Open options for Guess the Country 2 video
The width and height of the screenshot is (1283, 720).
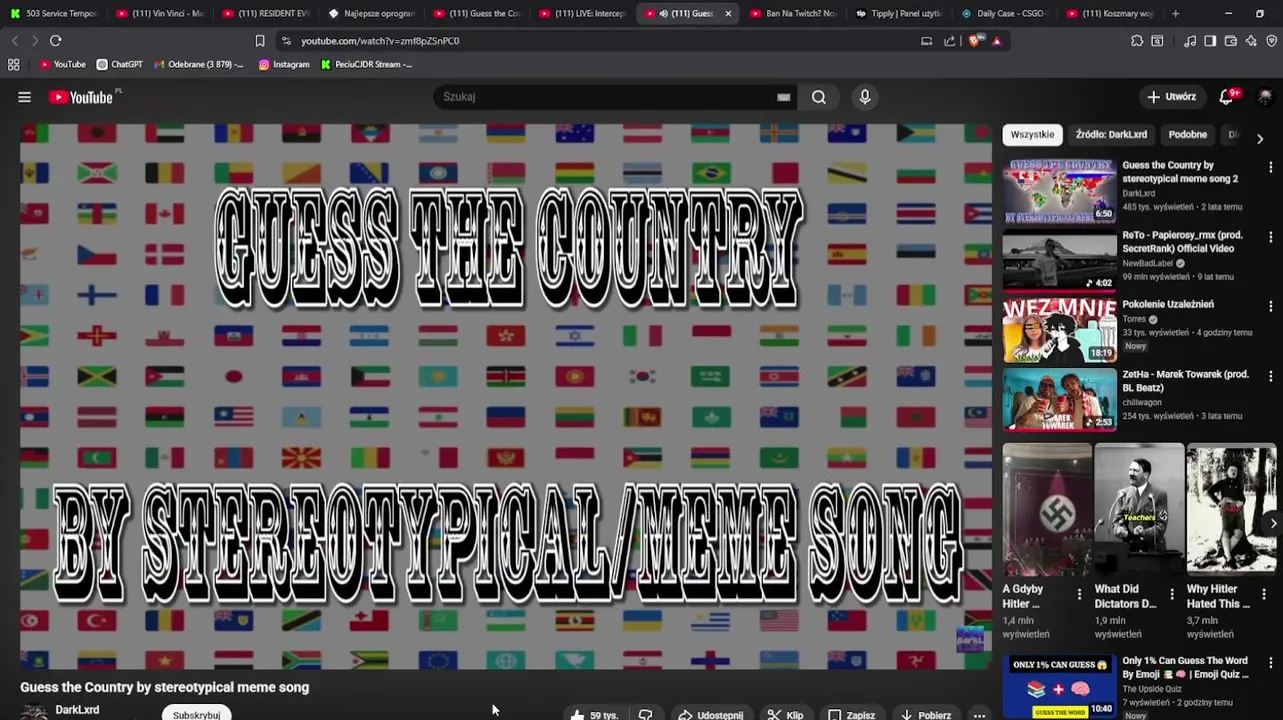(x=1271, y=168)
